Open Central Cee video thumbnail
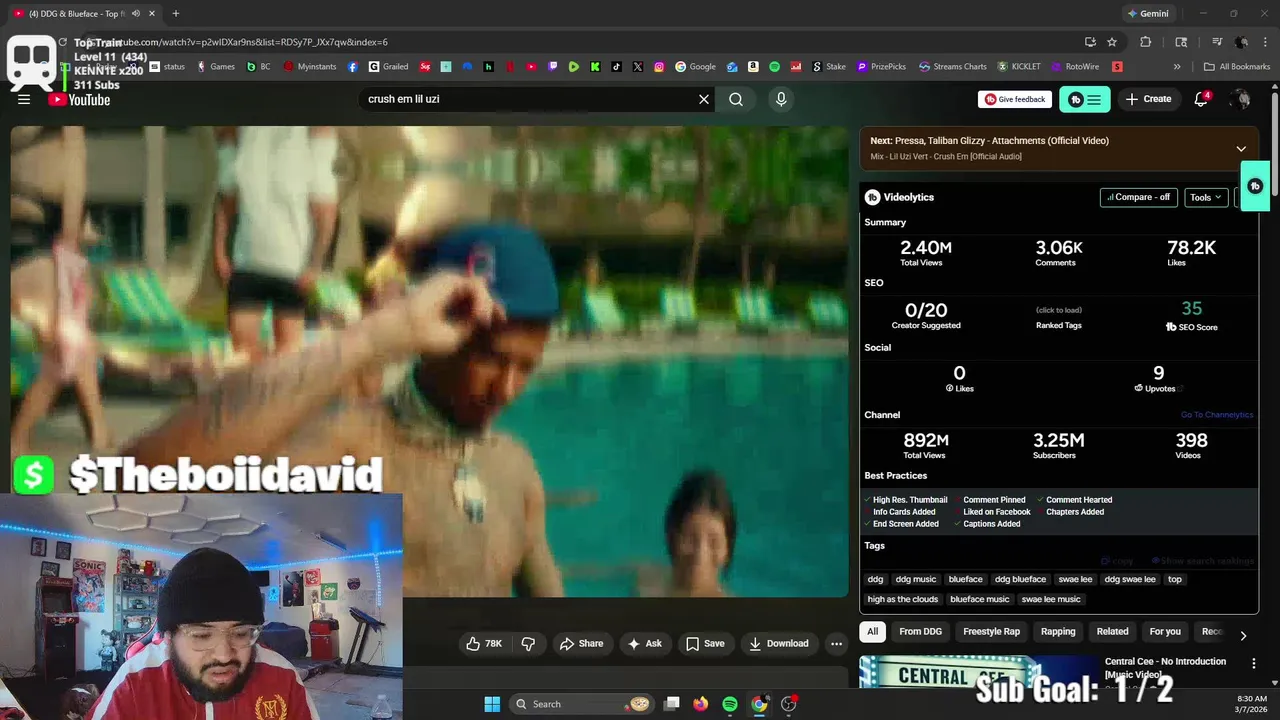The width and height of the screenshot is (1280, 720). click(x=978, y=672)
